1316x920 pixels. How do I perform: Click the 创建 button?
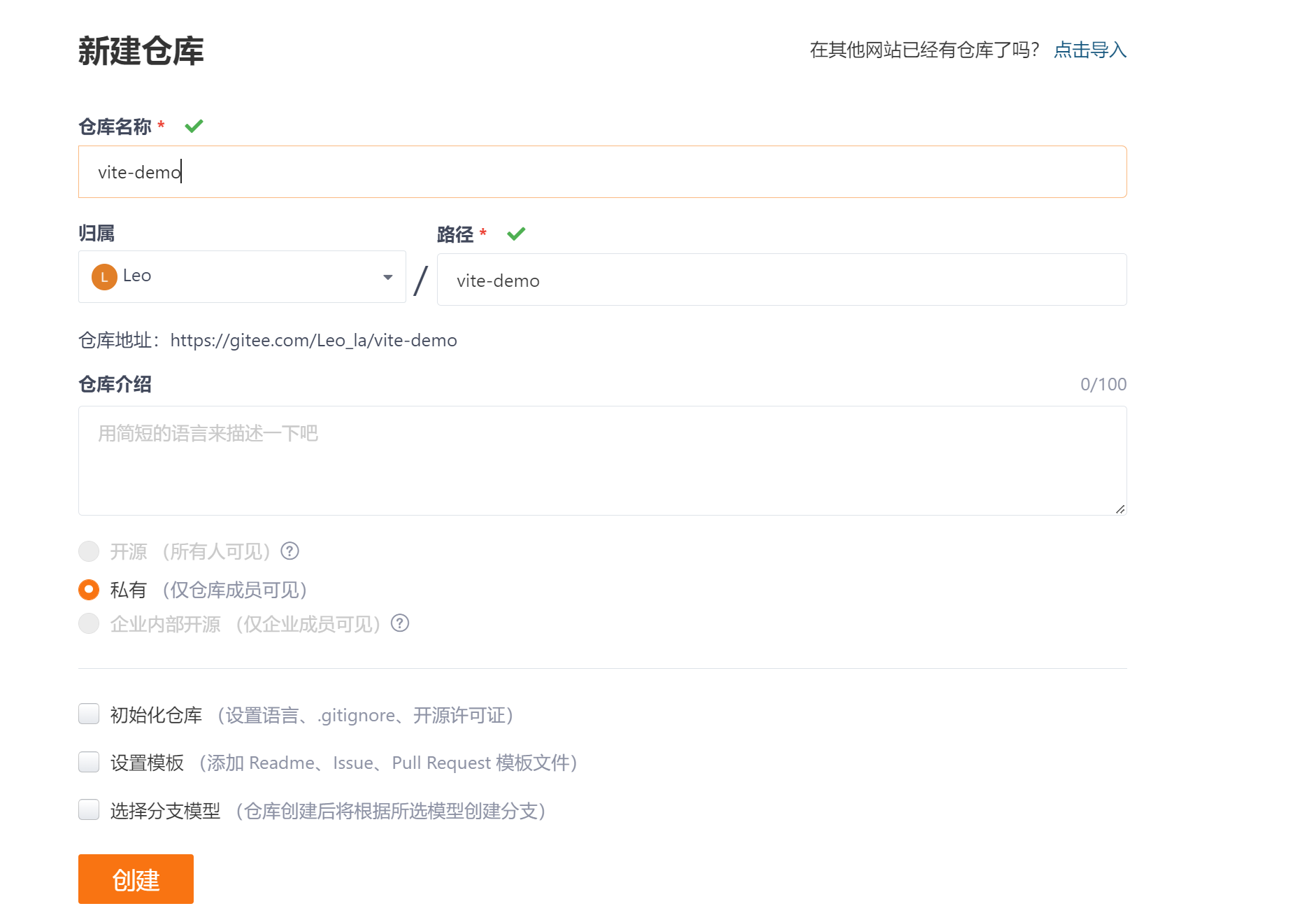(136, 879)
